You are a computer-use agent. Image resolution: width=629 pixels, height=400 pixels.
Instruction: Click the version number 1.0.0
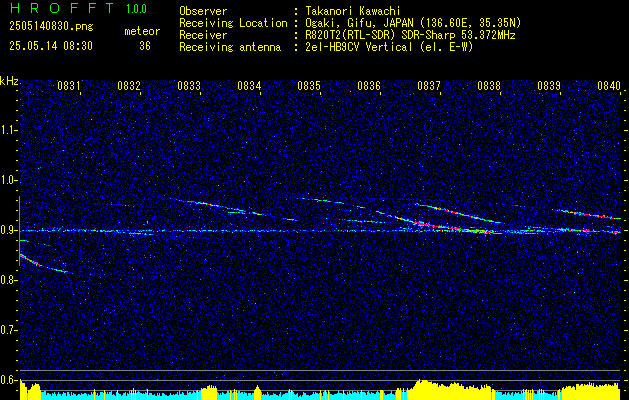click(x=136, y=8)
